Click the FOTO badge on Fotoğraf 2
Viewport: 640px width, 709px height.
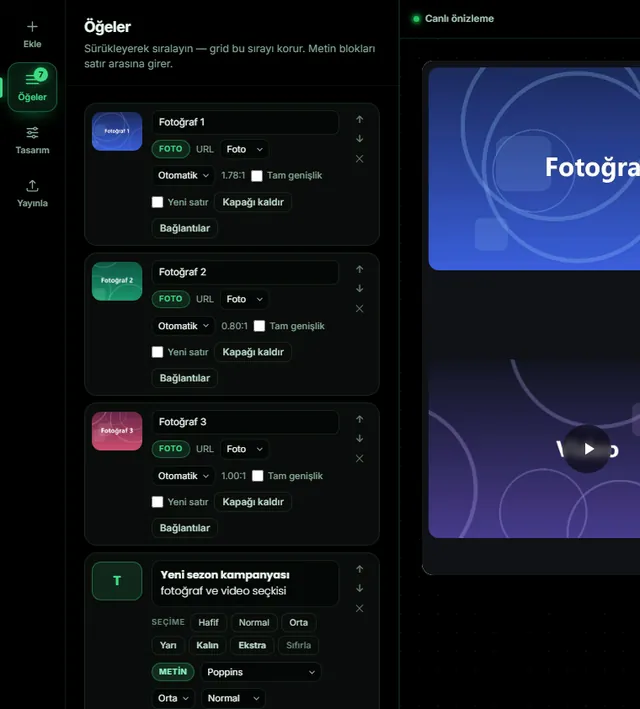point(171,298)
